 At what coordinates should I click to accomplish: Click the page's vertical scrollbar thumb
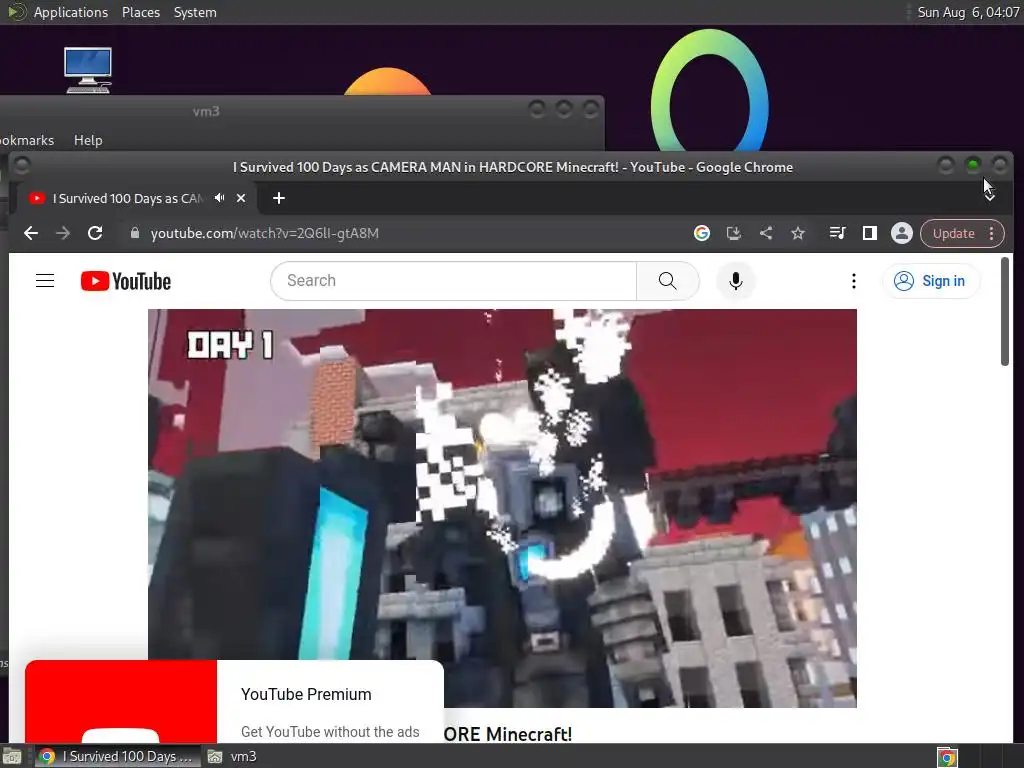pos(1005,312)
